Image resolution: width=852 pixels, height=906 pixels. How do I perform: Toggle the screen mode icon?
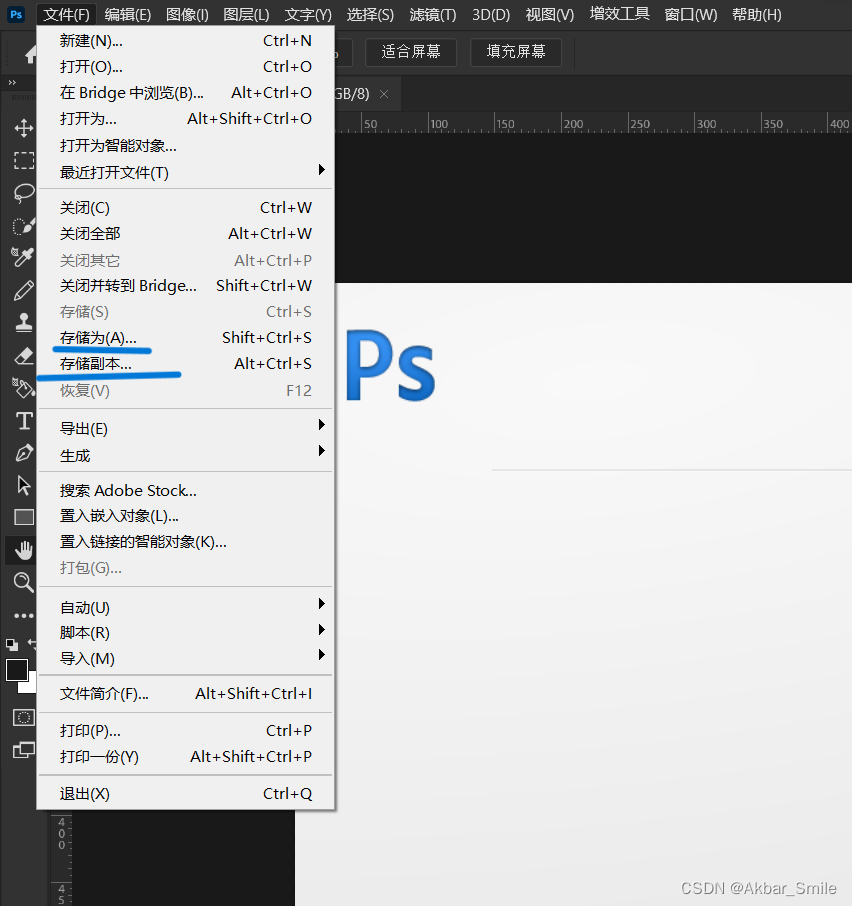coord(23,750)
